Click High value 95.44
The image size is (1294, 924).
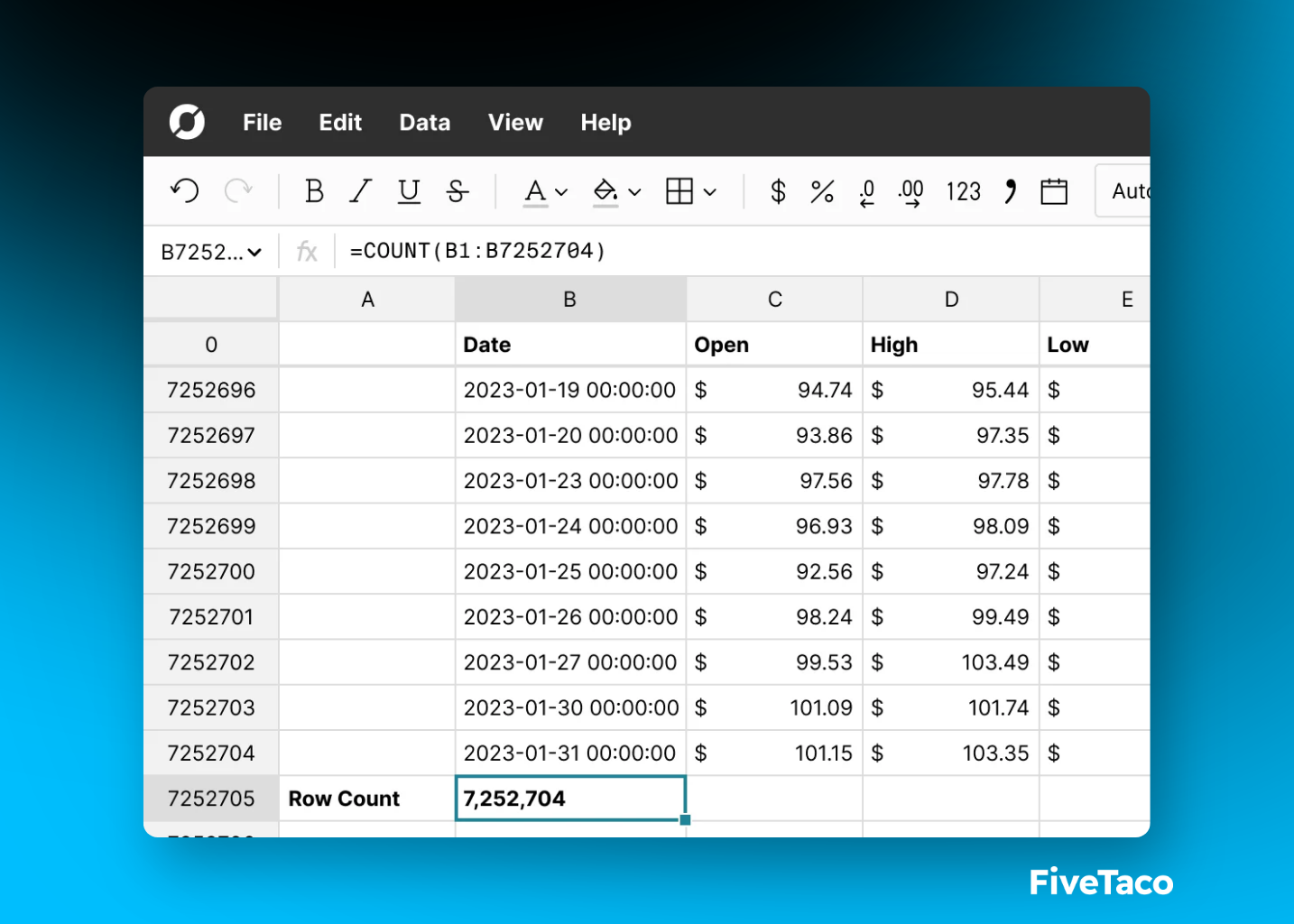click(951, 390)
